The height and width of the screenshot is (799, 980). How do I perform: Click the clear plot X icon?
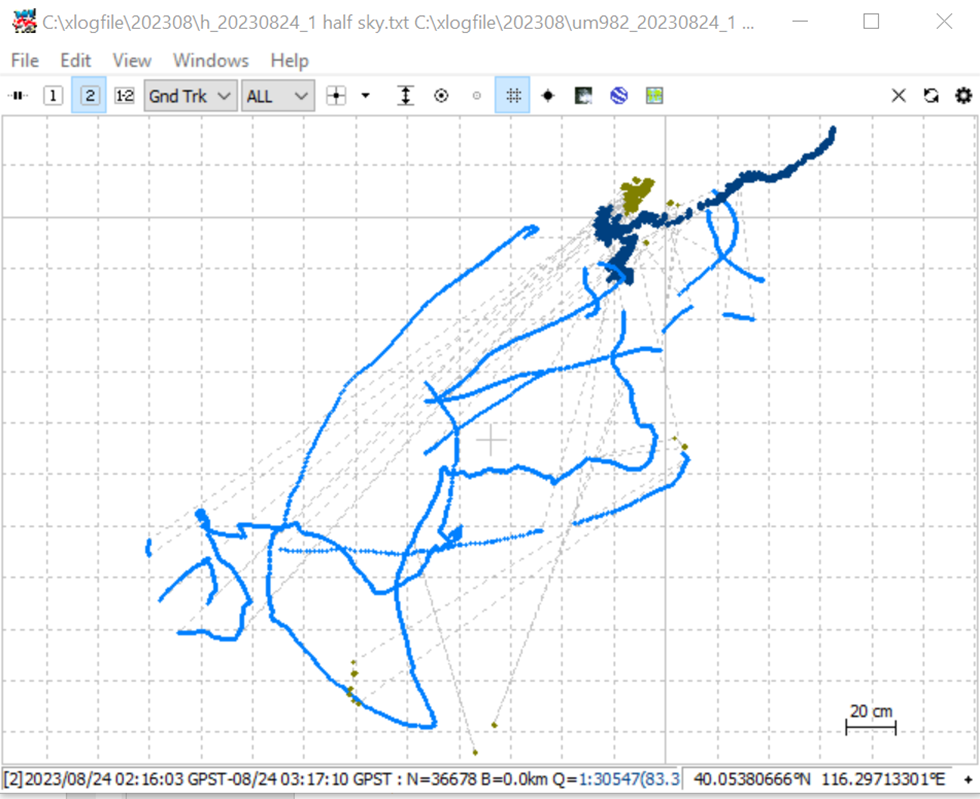pos(898,96)
